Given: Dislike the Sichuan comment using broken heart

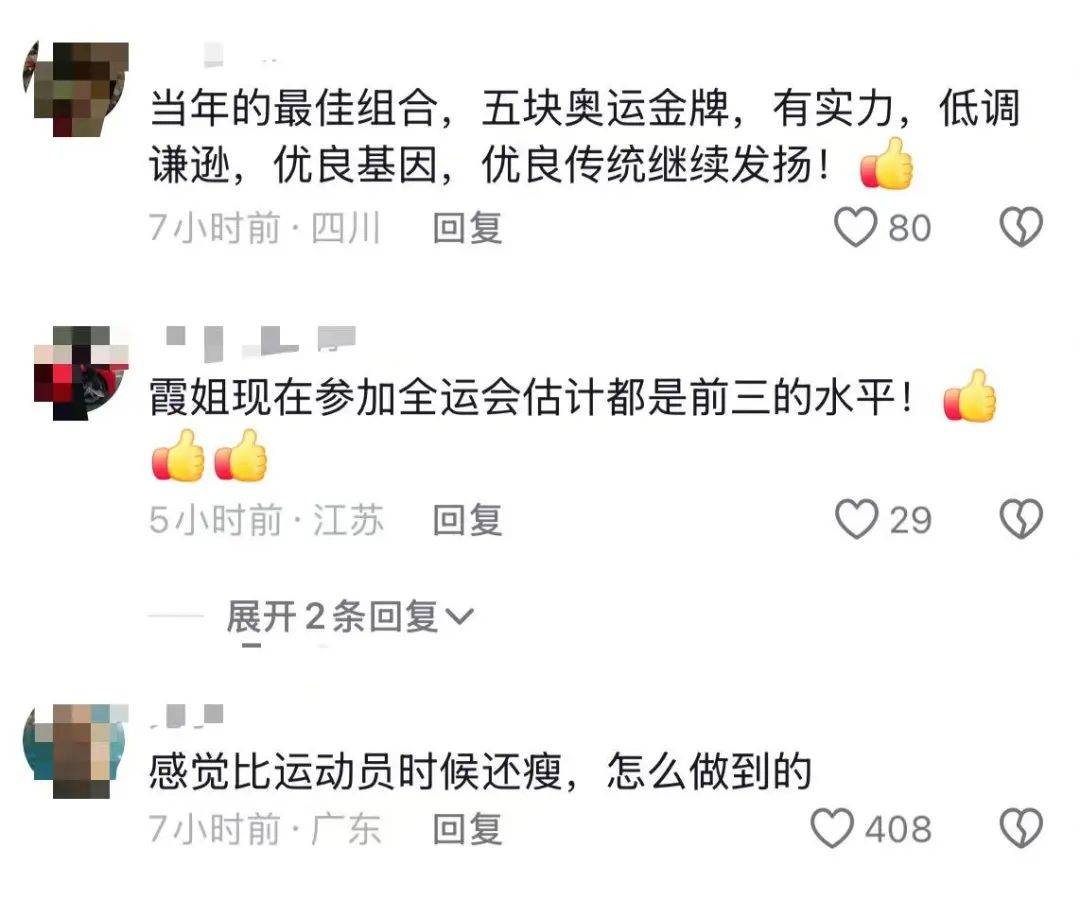Looking at the screenshot, I should click(x=1021, y=227).
